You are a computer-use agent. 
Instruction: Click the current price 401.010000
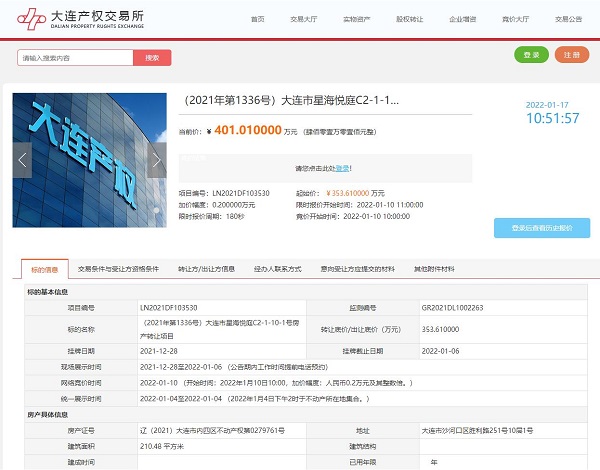(x=248, y=130)
